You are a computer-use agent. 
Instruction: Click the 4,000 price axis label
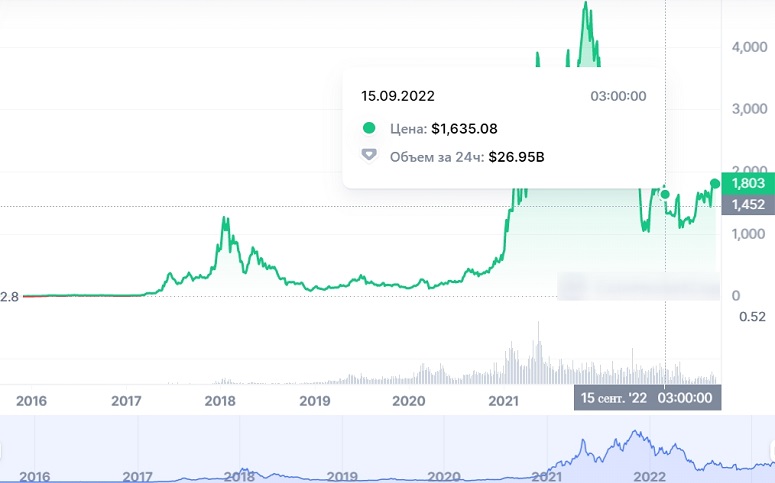pos(749,47)
